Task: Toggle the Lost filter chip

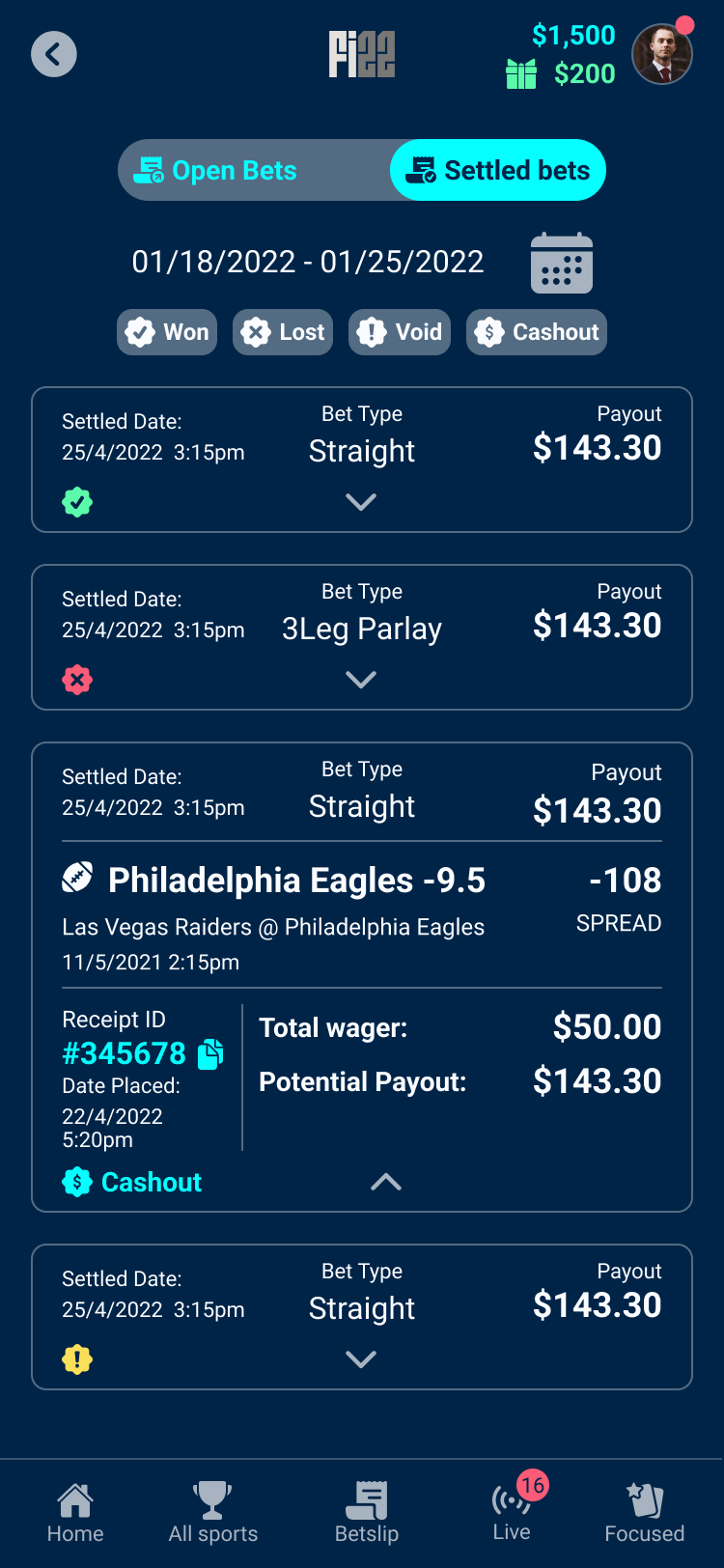Action: click(283, 332)
